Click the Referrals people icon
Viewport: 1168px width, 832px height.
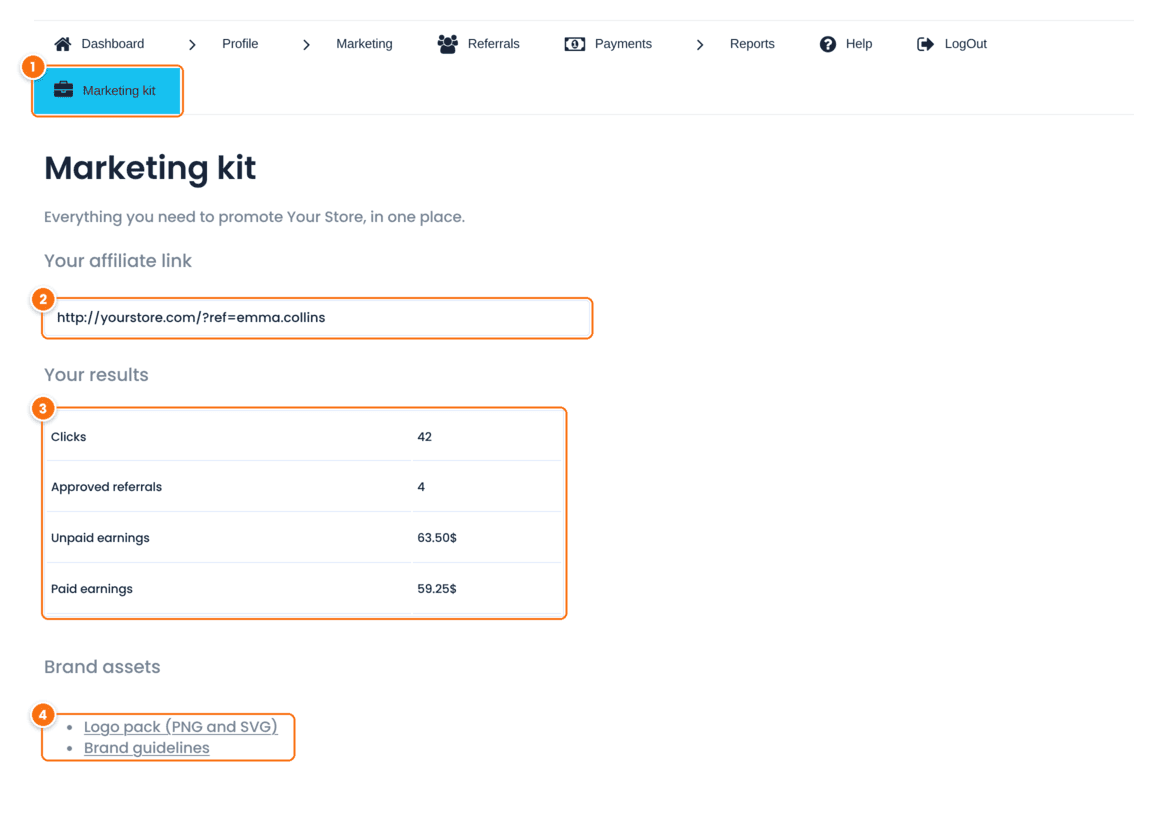click(448, 44)
